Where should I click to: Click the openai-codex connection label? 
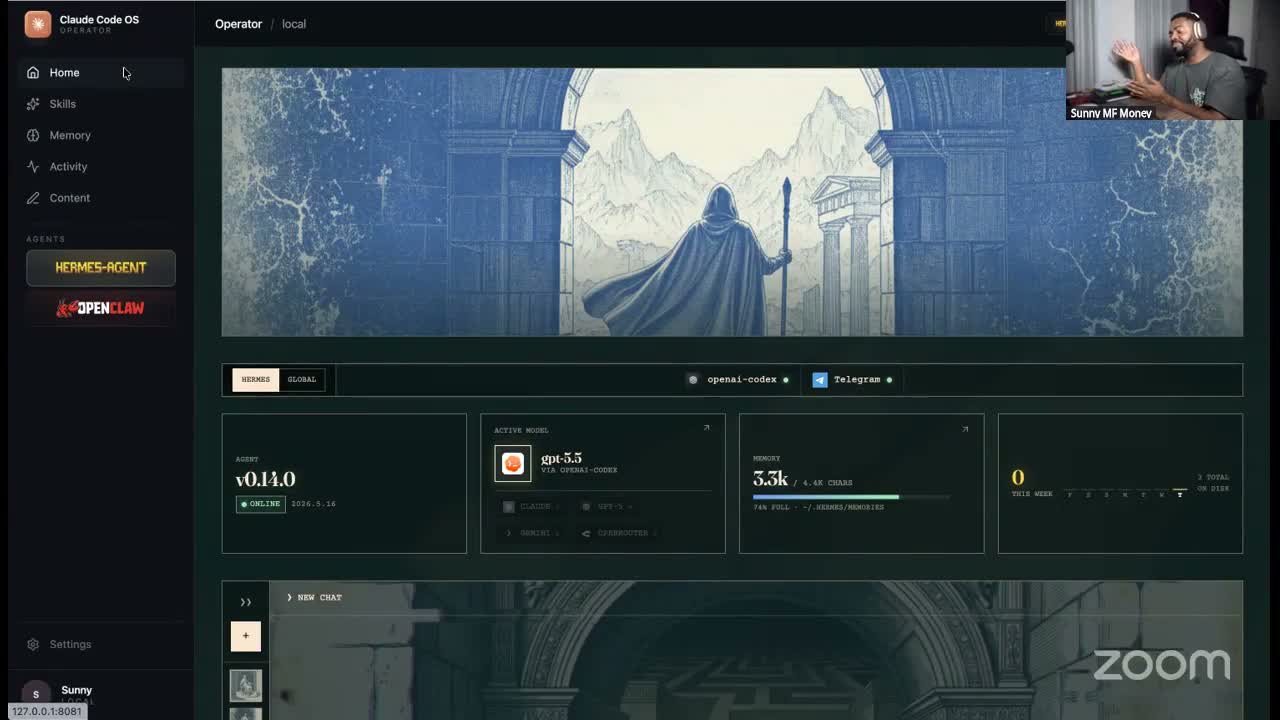click(x=742, y=380)
